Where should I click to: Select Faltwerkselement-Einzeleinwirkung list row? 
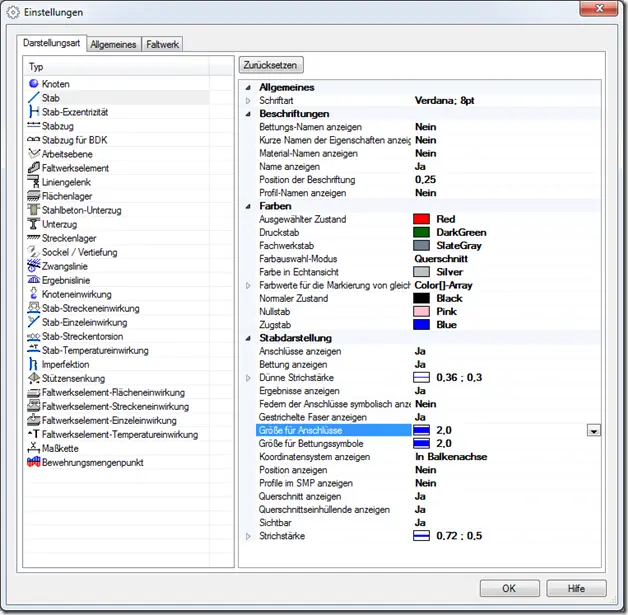[117, 420]
